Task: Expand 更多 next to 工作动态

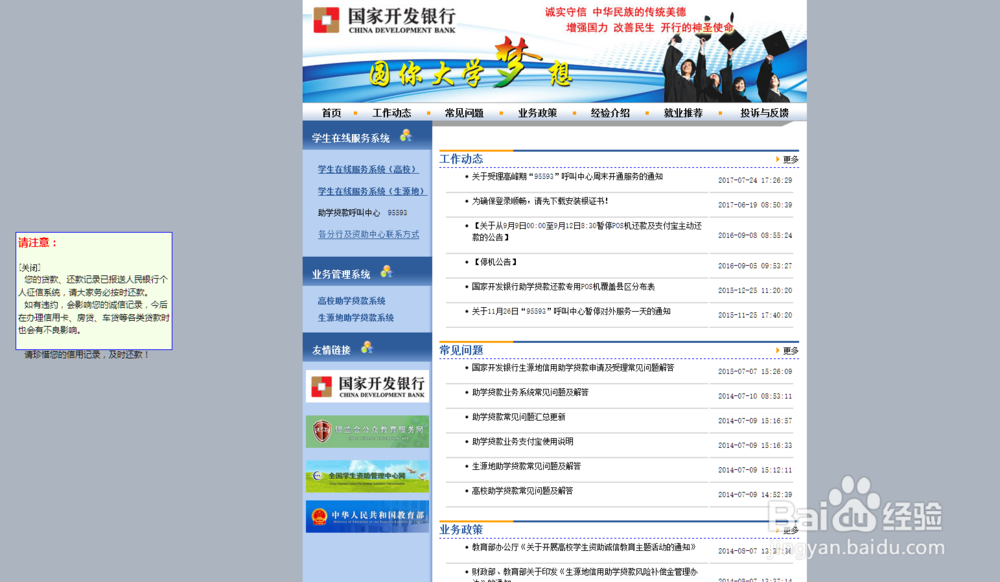Action: [x=788, y=157]
